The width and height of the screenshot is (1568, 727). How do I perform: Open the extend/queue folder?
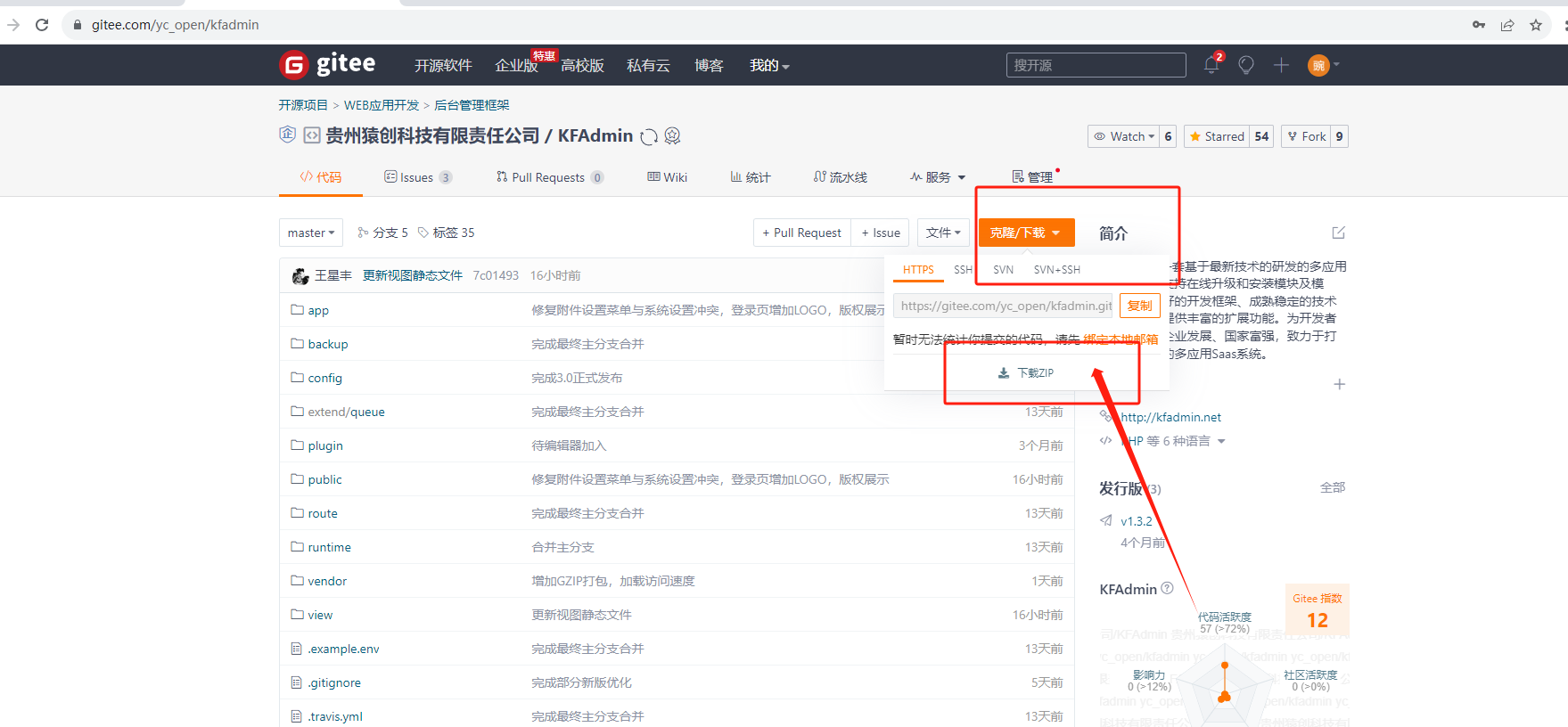coord(346,412)
